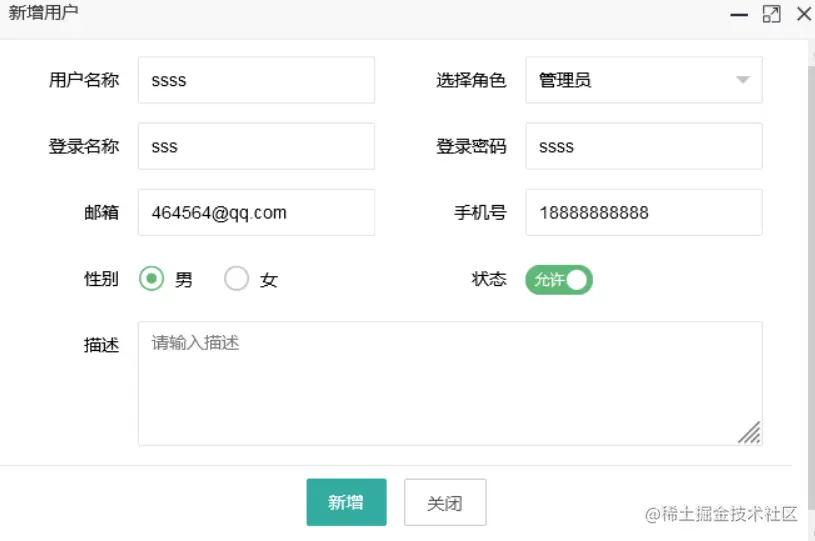This screenshot has width=815, height=541.
Task: Click the 用户名称 label
Action: point(84,80)
